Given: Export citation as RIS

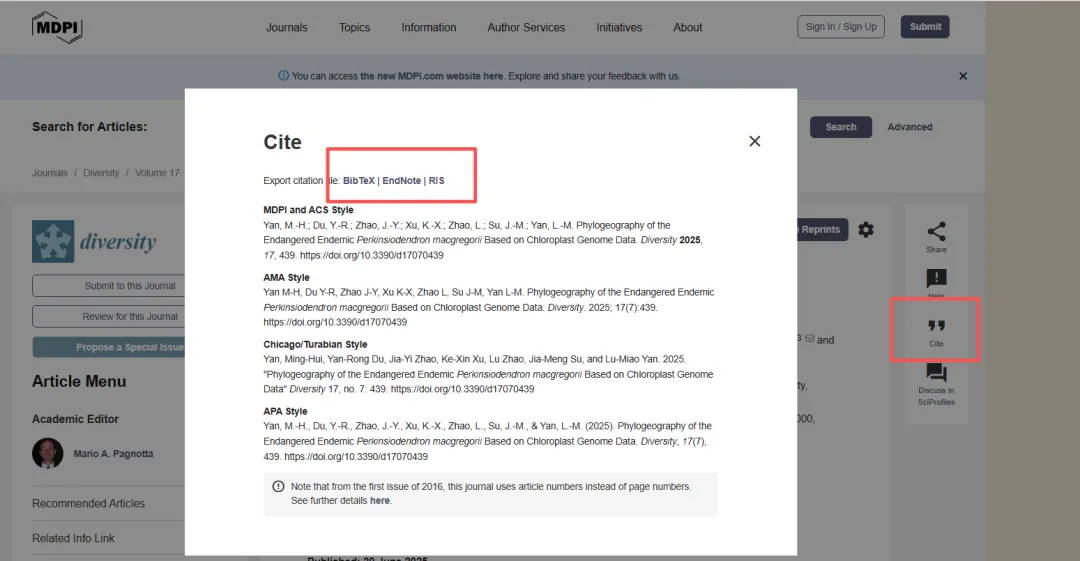Looking at the screenshot, I should (437, 181).
